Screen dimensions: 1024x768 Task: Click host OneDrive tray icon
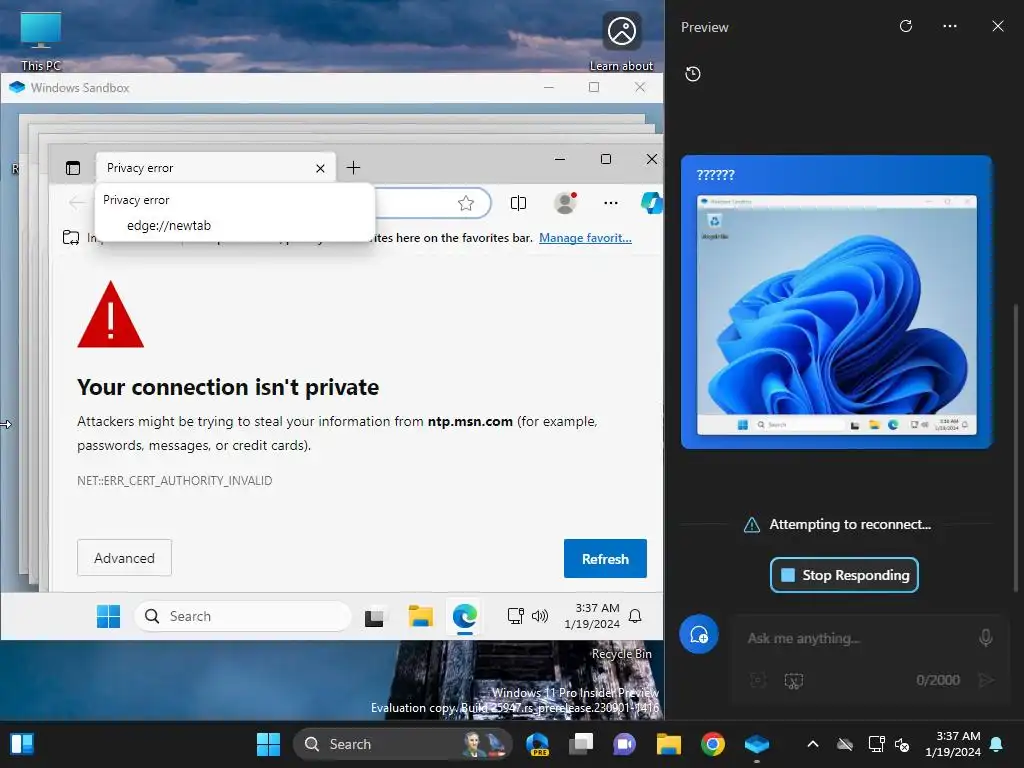tap(845, 744)
